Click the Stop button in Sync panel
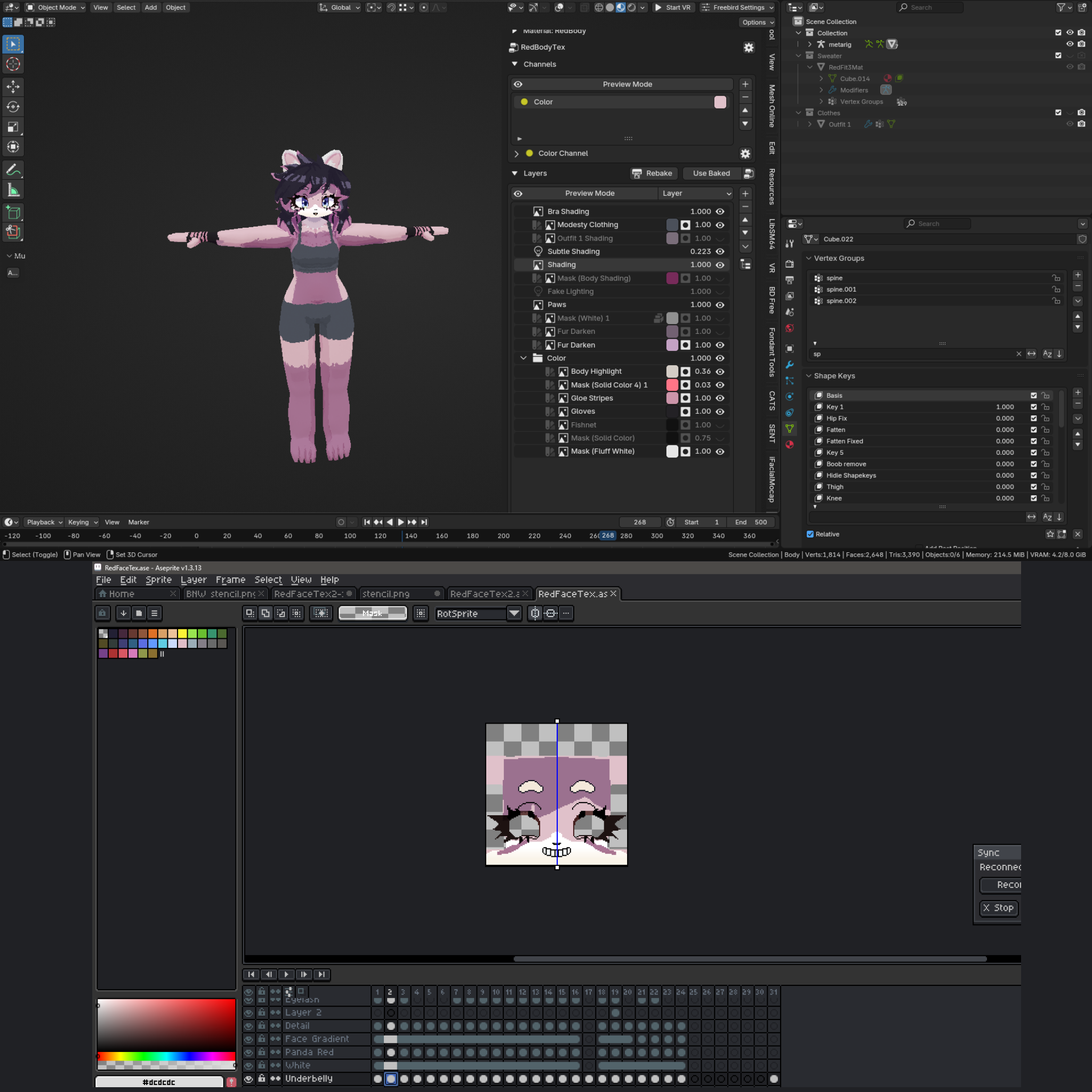 (999, 908)
